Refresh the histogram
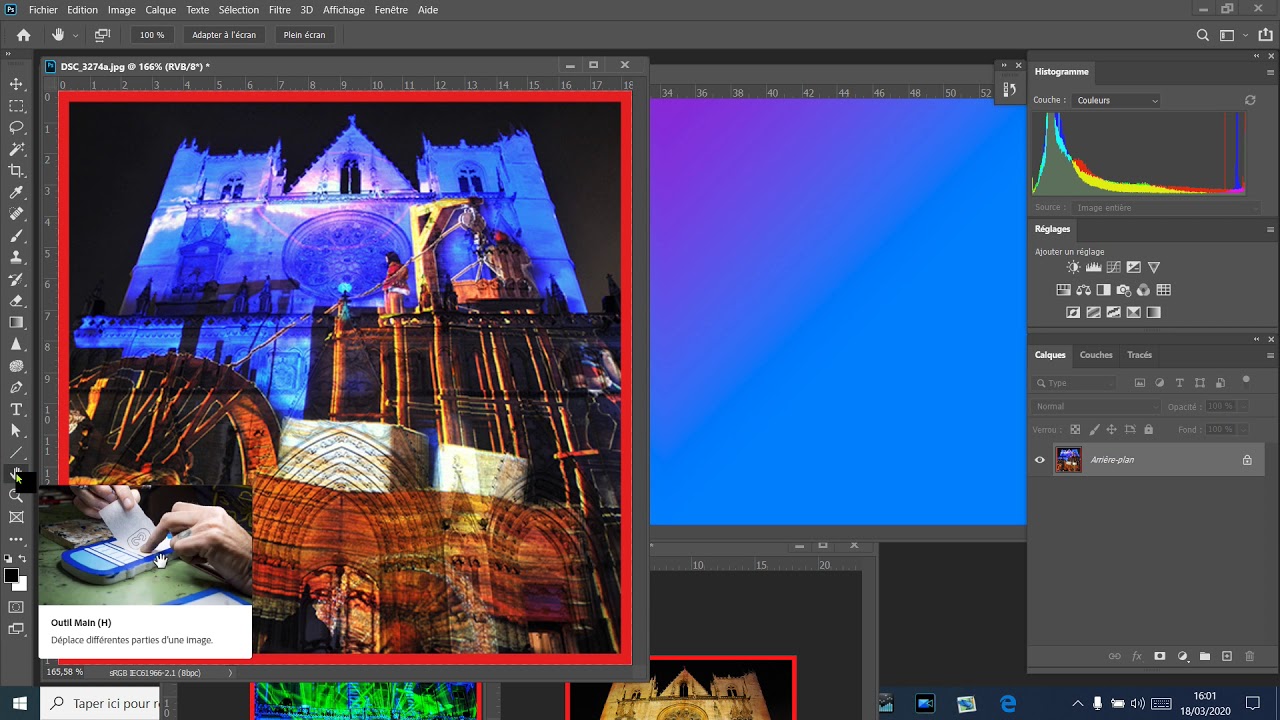 point(1250,100)
